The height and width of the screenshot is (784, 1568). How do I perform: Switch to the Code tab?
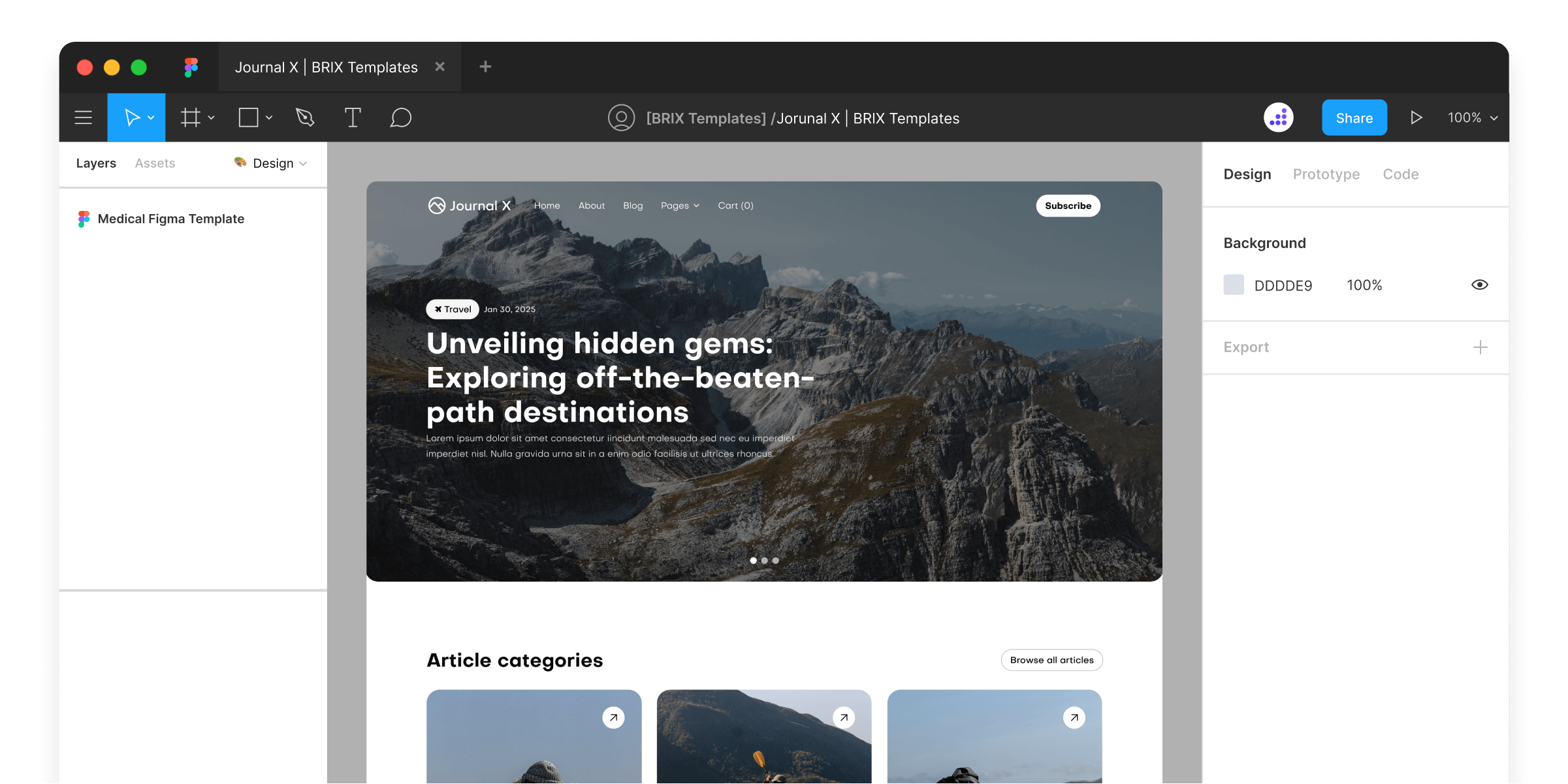1401,174
